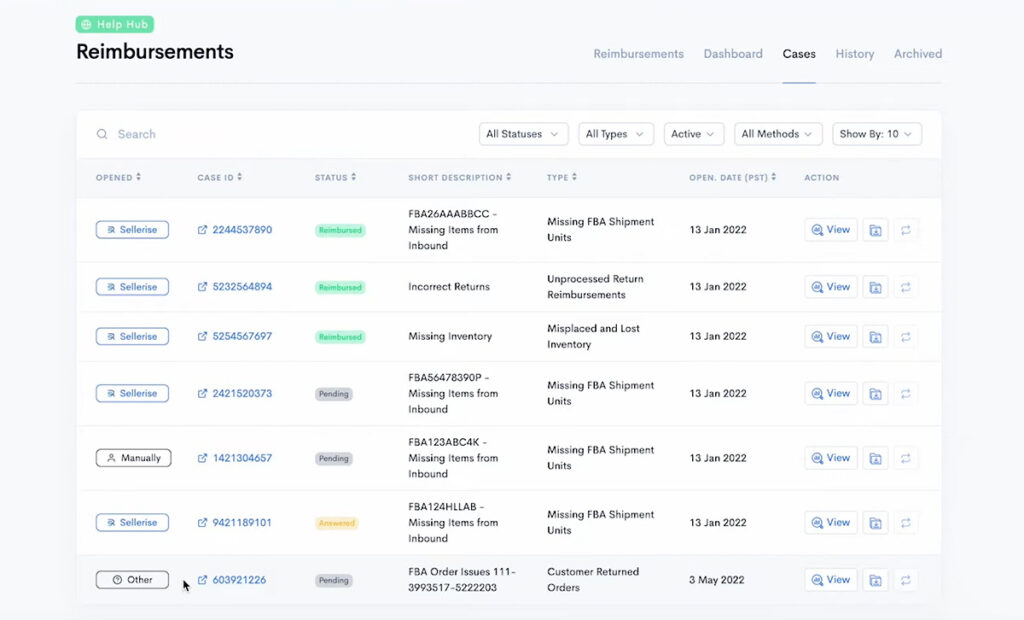Switch to the Dashboard tab
The width and height of the screenshot is (1024, 620).
733,53
